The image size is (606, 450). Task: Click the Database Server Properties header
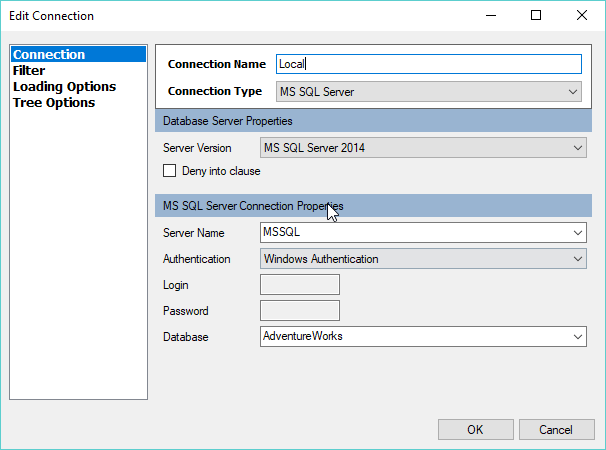373,121
